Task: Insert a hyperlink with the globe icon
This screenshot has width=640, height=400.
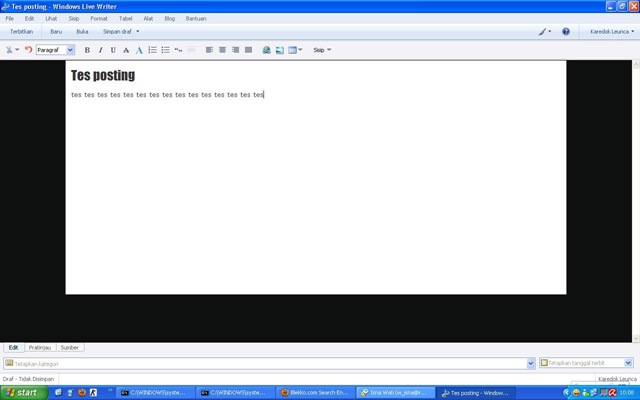Action: point(267,50)
